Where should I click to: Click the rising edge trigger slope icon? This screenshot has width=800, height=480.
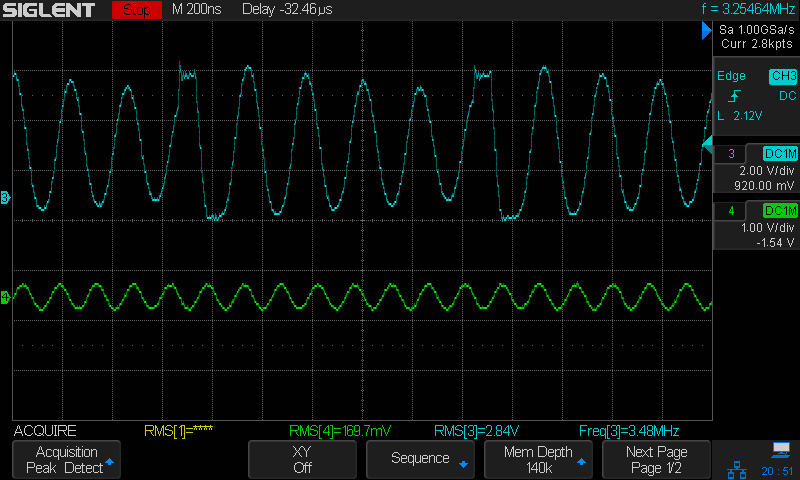[x=735, y=96]
